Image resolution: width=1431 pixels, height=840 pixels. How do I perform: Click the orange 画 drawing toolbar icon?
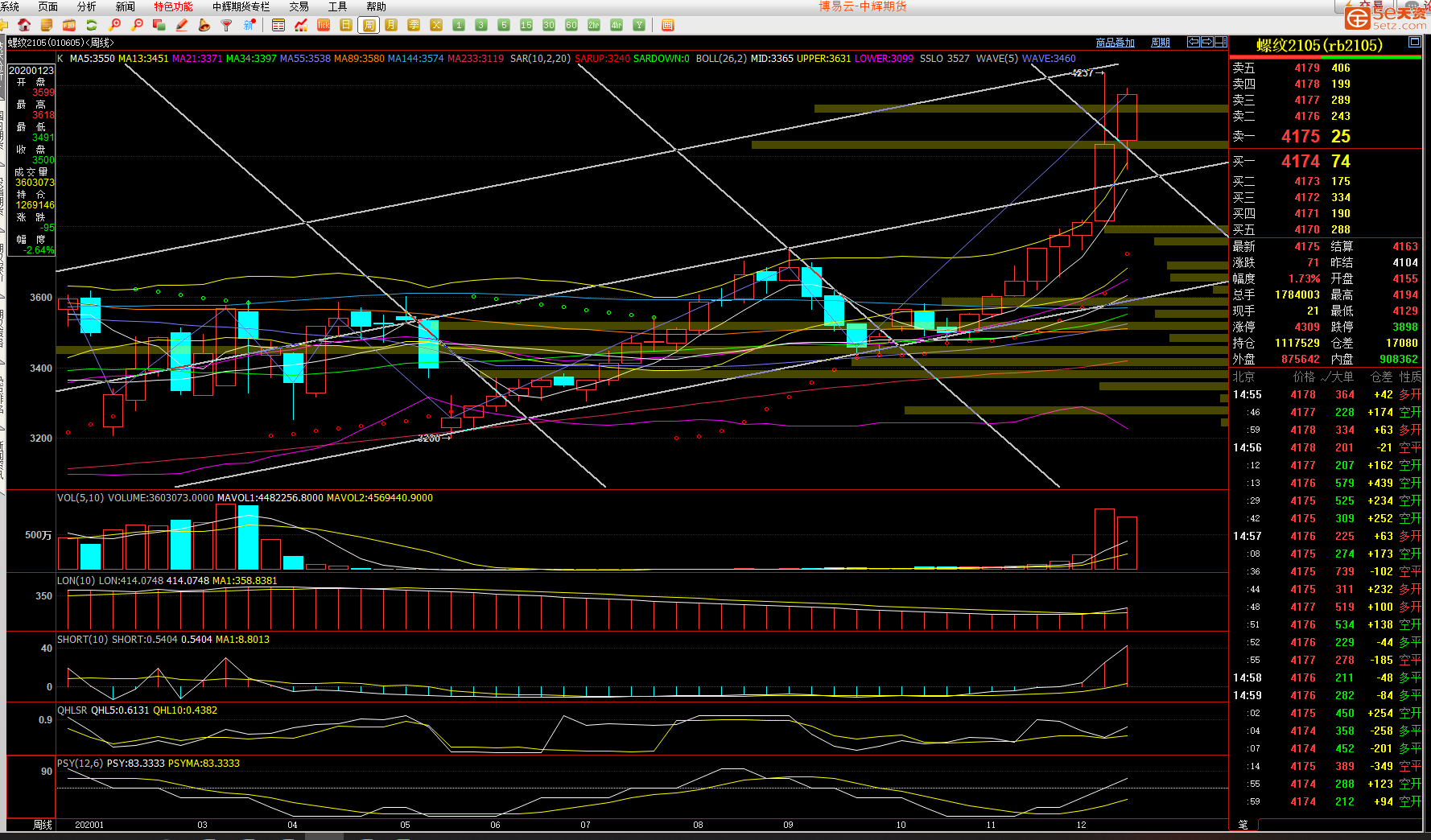tap(667, 25)
